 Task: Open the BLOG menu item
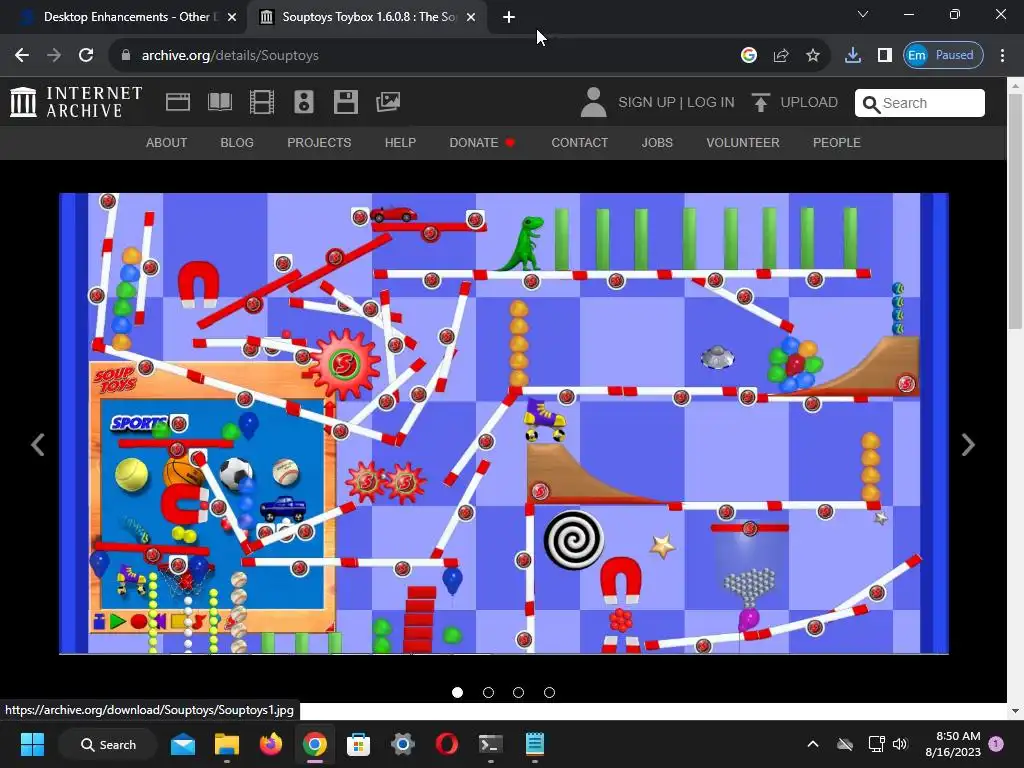point(237,142)
